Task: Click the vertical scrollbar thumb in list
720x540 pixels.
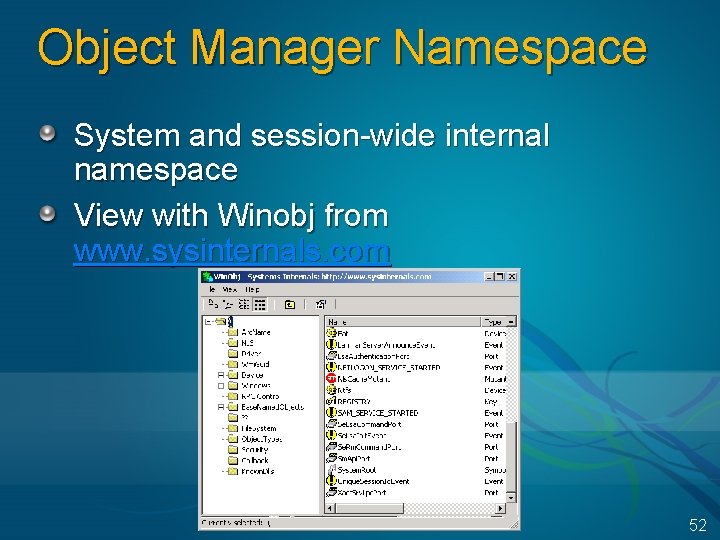Action: click(511, 456)
